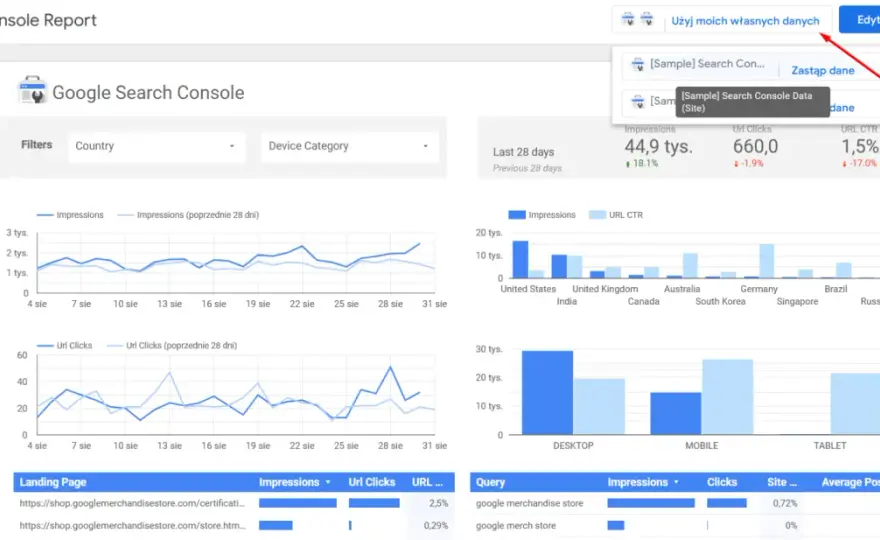
Task: Click the Url Clicks column header
Action: [x=372, y=482]
